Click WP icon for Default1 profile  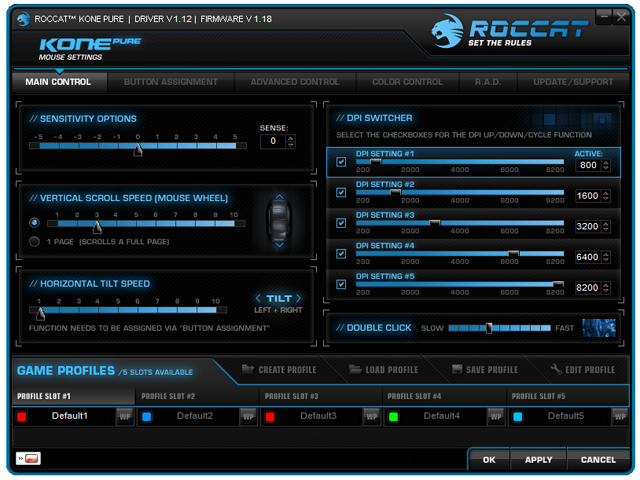(124, 416)
